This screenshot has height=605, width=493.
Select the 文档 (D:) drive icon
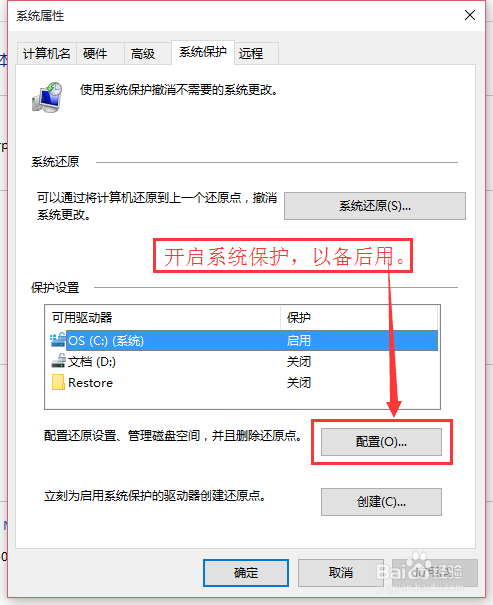[x=59, y=361]
